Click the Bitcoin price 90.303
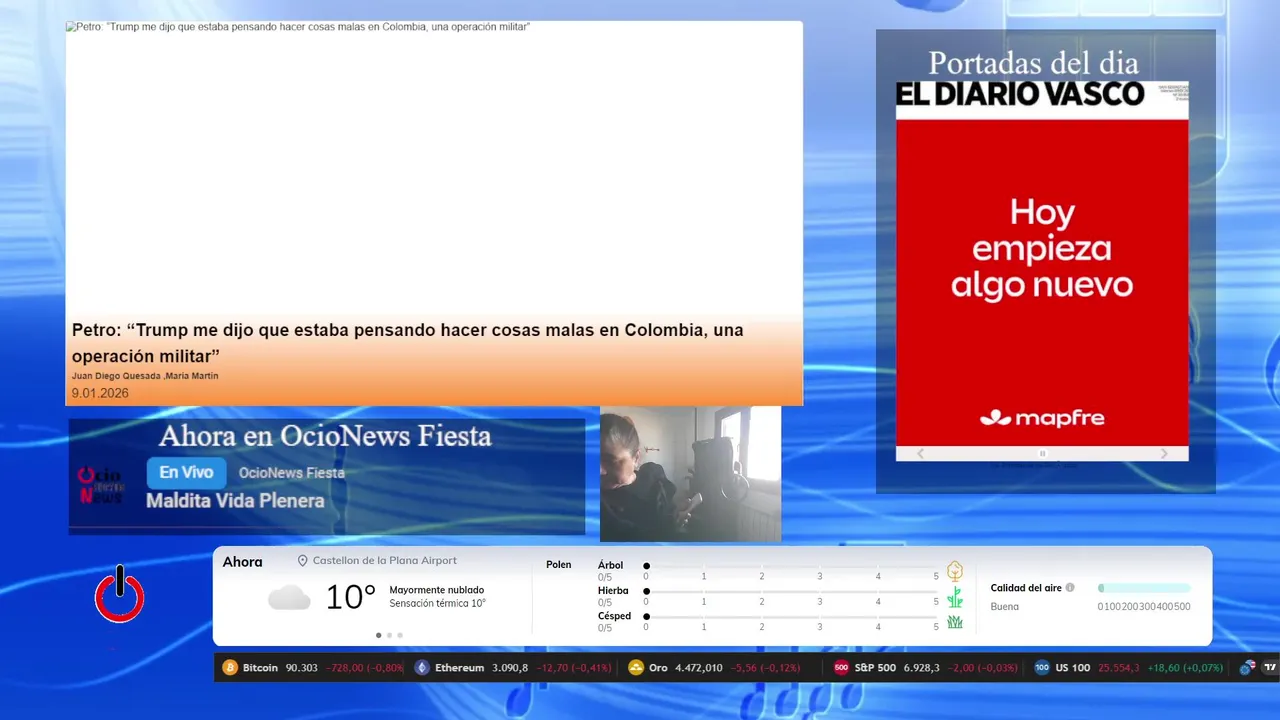This screenshot has width=1280, height=720. (x=302, y=668)
